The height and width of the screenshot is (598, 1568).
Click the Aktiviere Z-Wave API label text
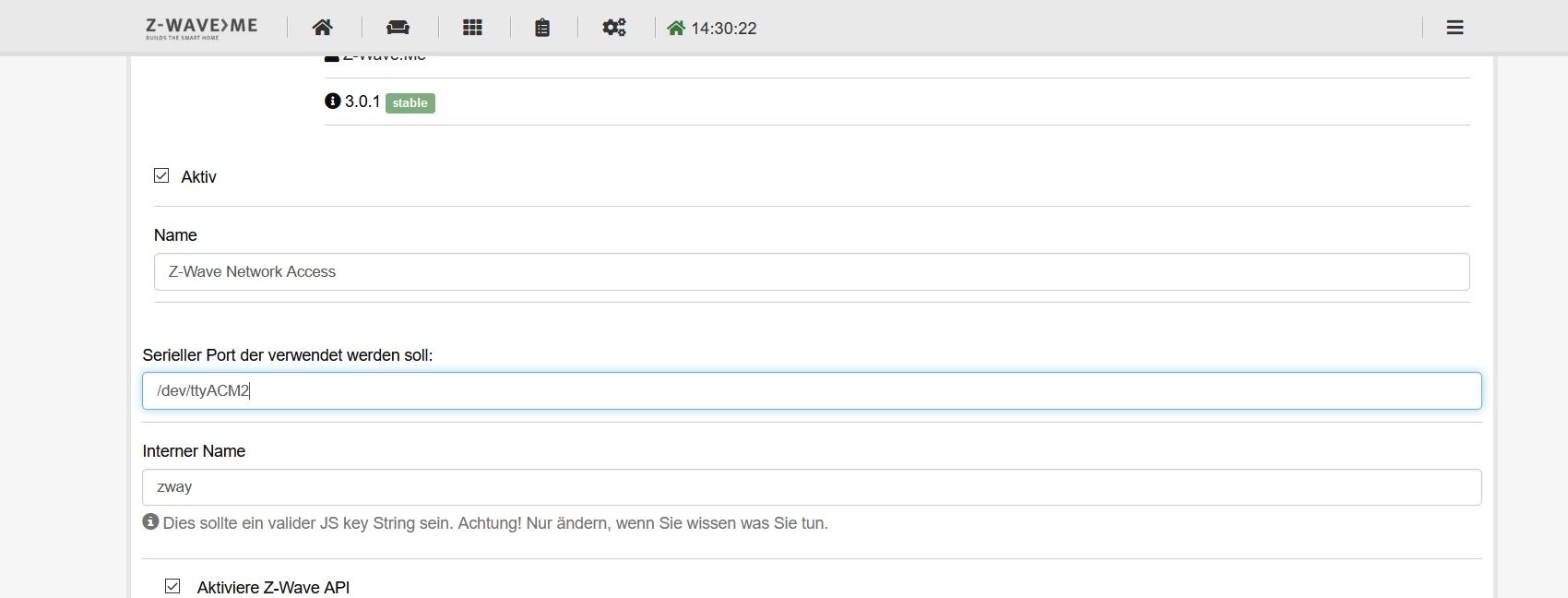[273, 587]
